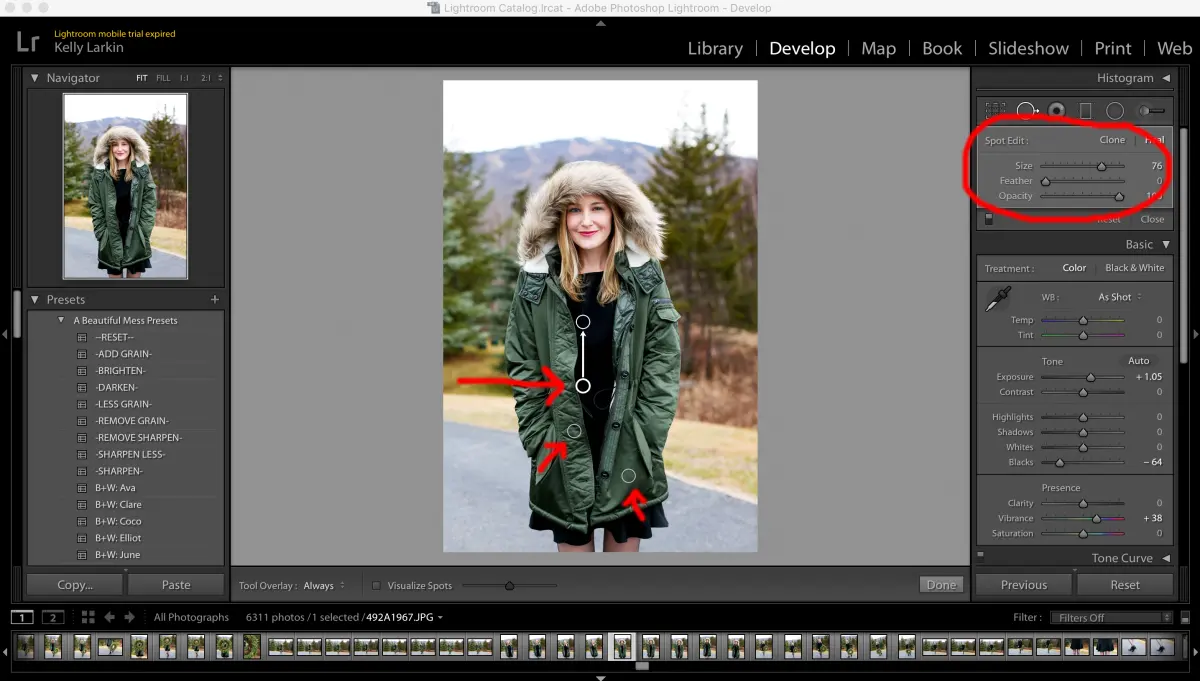Switch to the Library module
Screen dimensions: 1200x681
(715, 48)
